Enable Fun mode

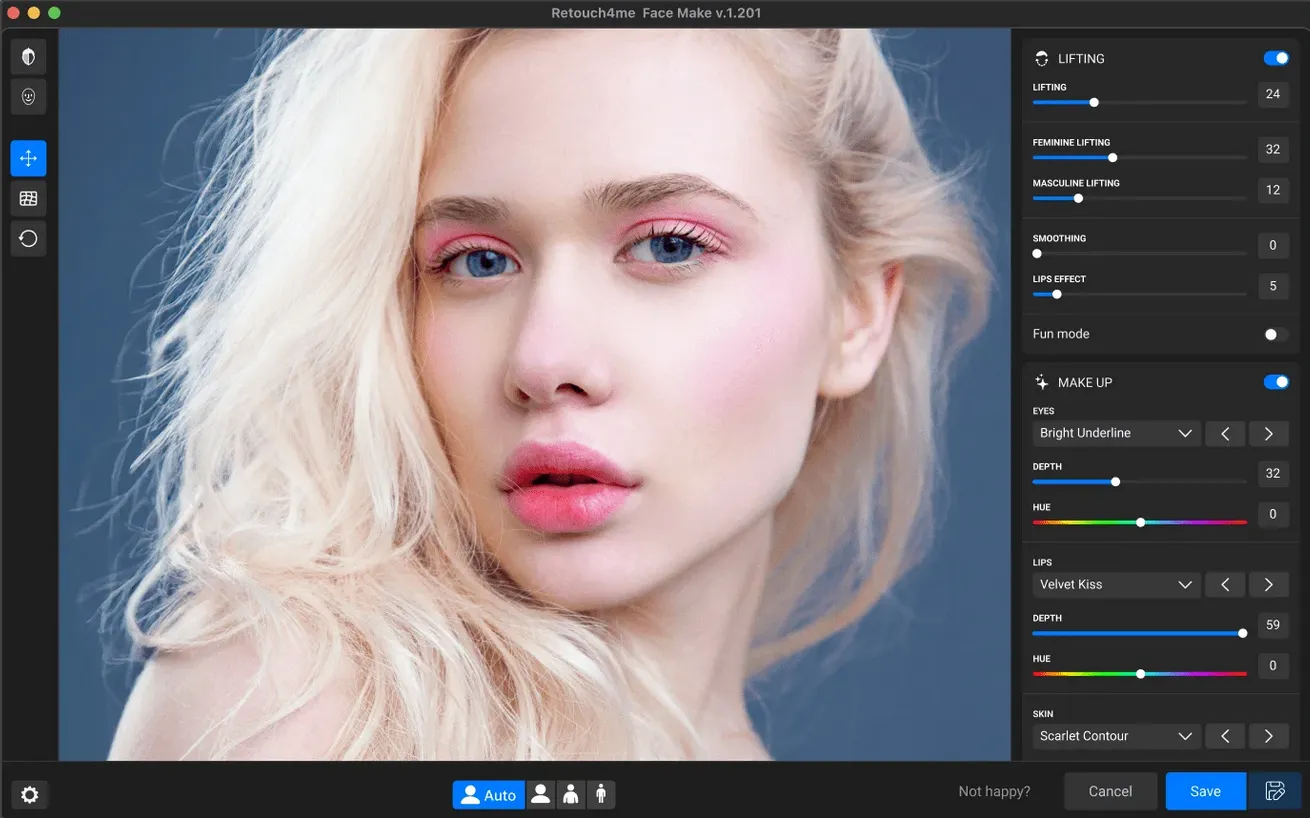pos(1272,334)
